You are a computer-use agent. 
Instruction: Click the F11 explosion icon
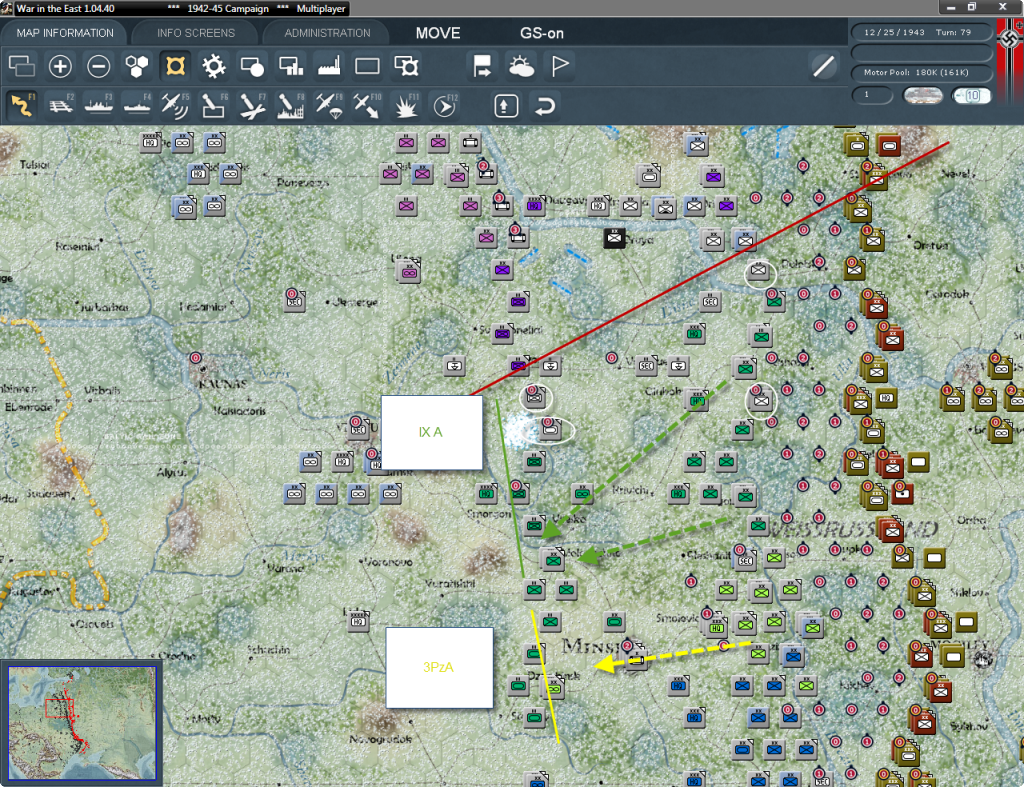406,105
